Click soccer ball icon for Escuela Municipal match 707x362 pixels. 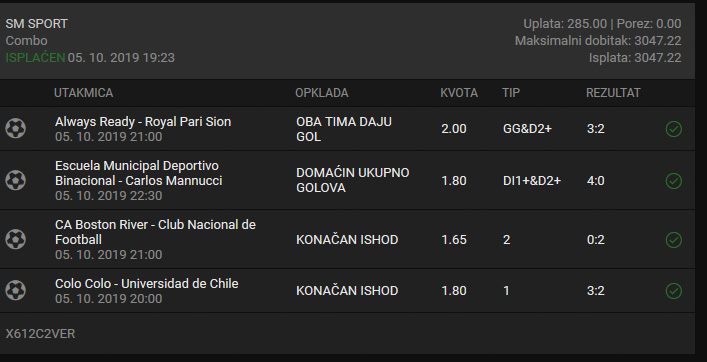15,180
